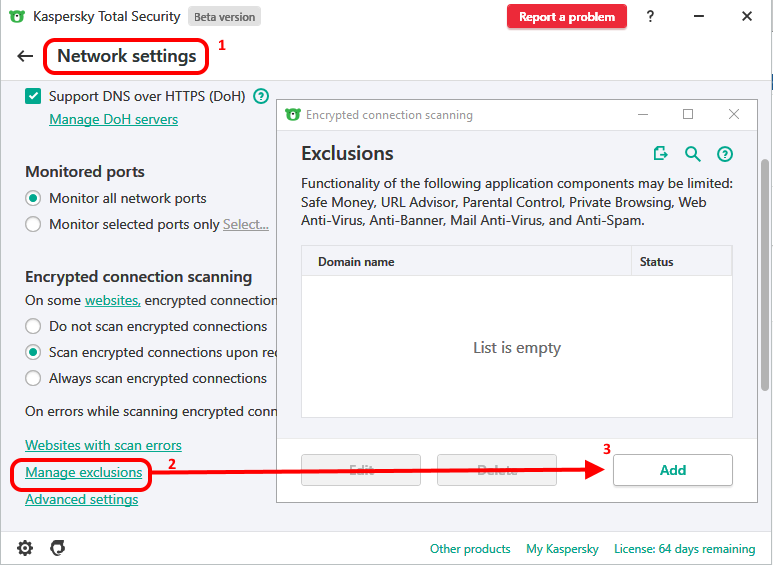773x565 pixels.
Task: Choose Scan encrypted connections upon request
Action: pos(33,353)
